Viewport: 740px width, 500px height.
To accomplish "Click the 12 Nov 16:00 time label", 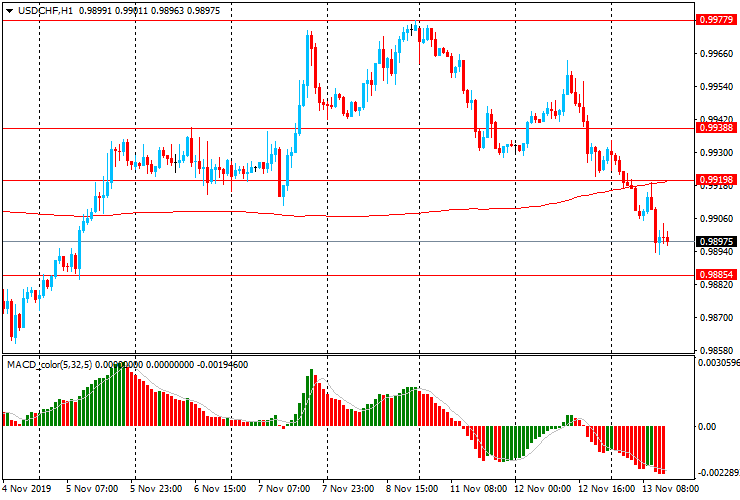I will pyautogui.click(x=604, y=490).
